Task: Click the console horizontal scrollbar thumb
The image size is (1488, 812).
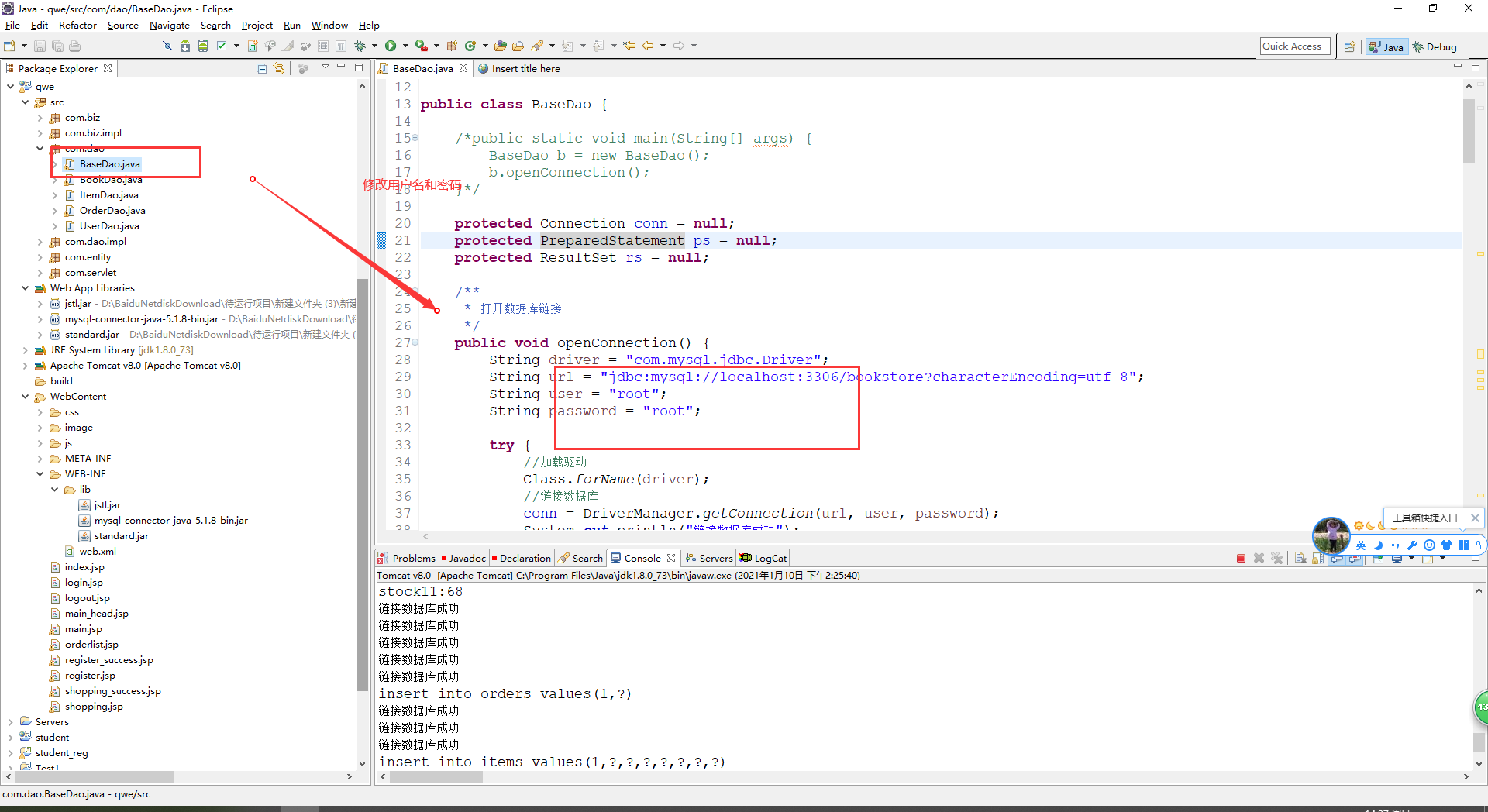Action: coord(436,776)
